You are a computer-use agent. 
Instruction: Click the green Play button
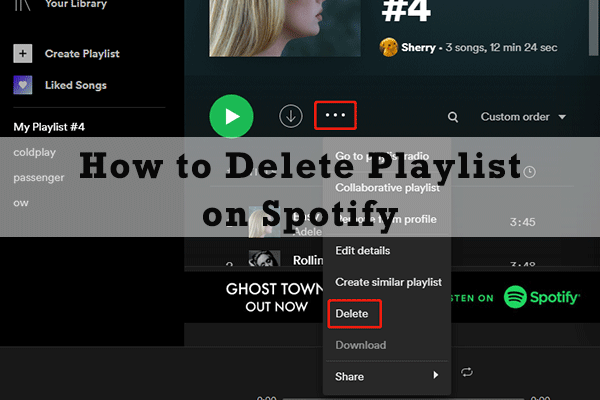[x=231, y=116]
